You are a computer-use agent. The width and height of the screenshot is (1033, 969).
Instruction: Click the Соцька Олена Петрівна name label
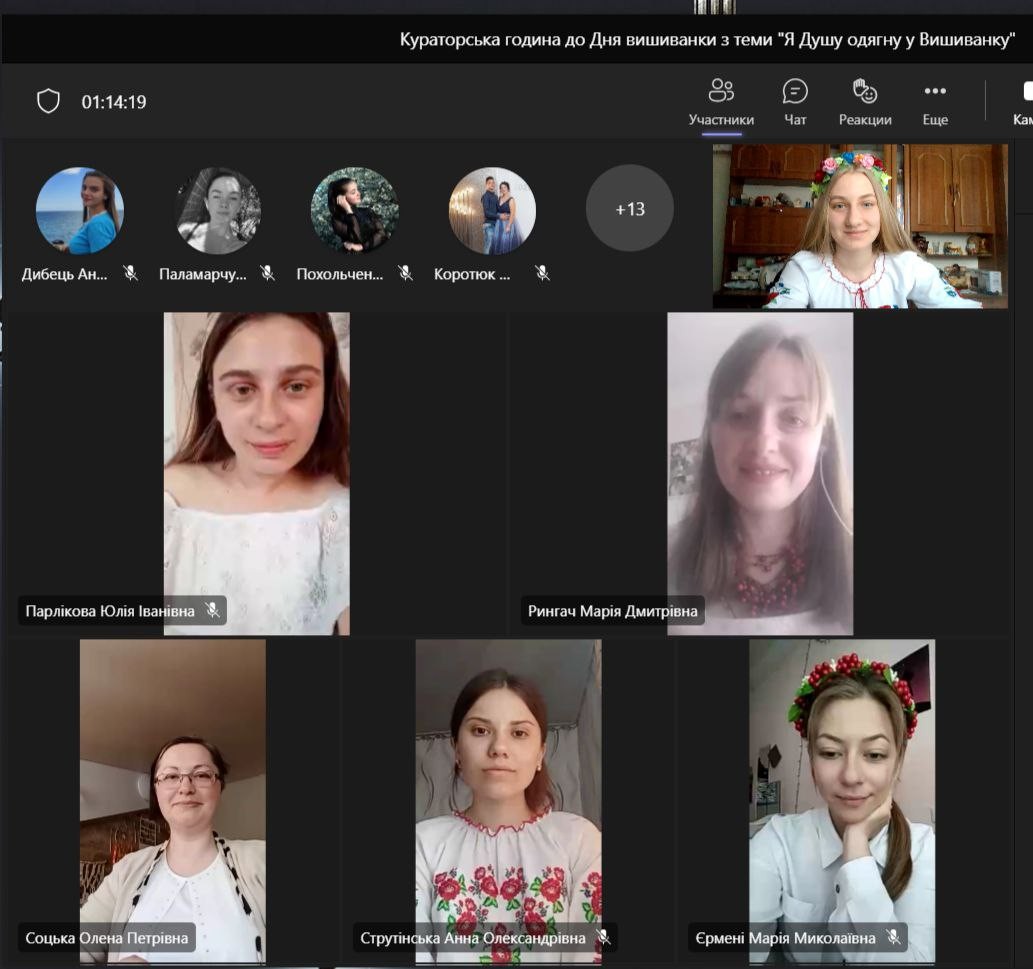tap(107, 937)
